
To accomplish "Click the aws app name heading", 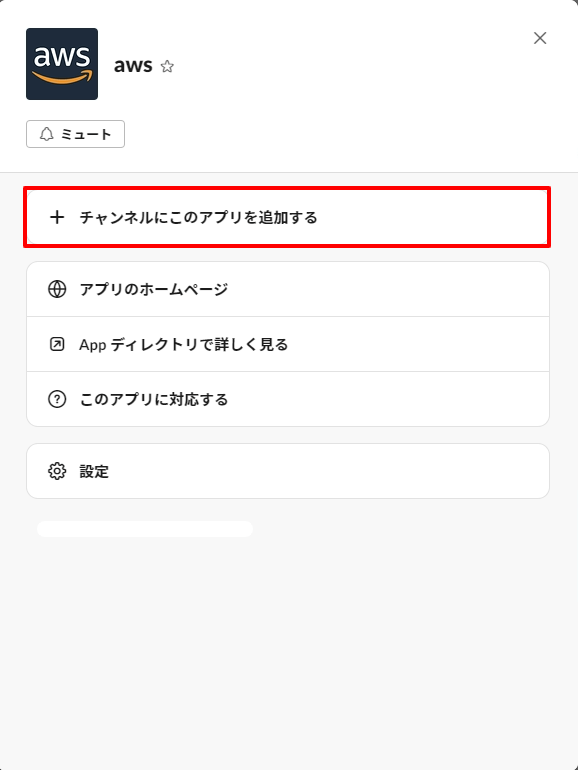I will (x=133, y=66).
